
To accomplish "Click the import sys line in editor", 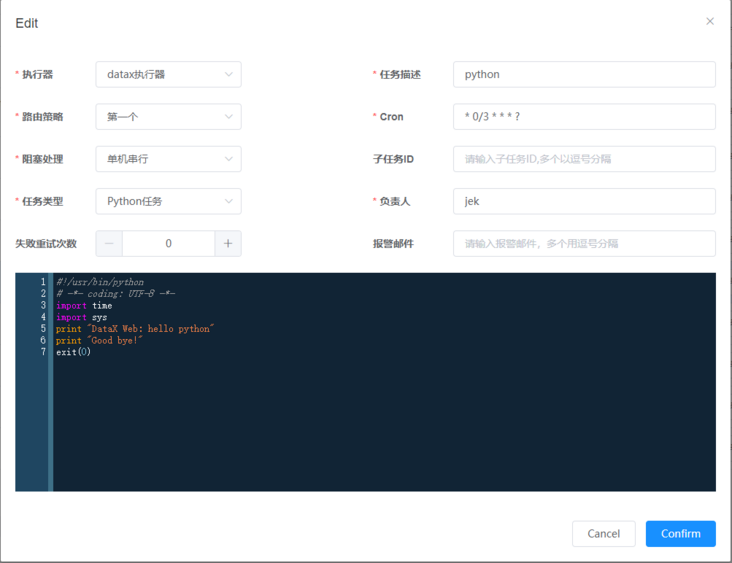I will (x=81, y=317).
